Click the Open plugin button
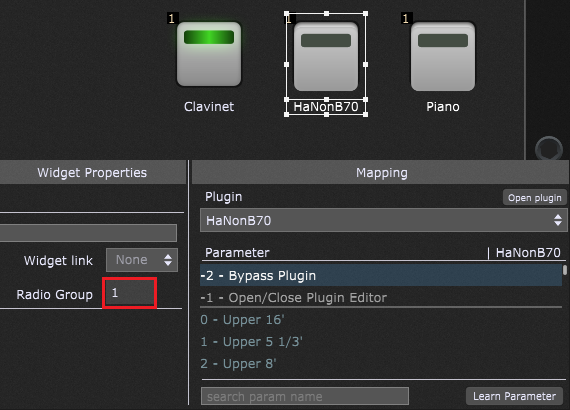Screen dimensions: 570x410 [x=534, y=198]
